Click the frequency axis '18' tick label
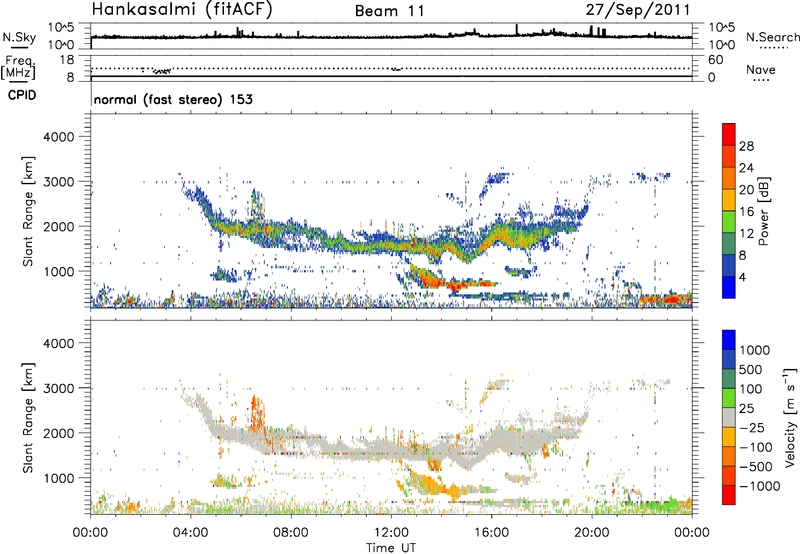The width and height of the screenshot is (800, 554). pos(67,60)
